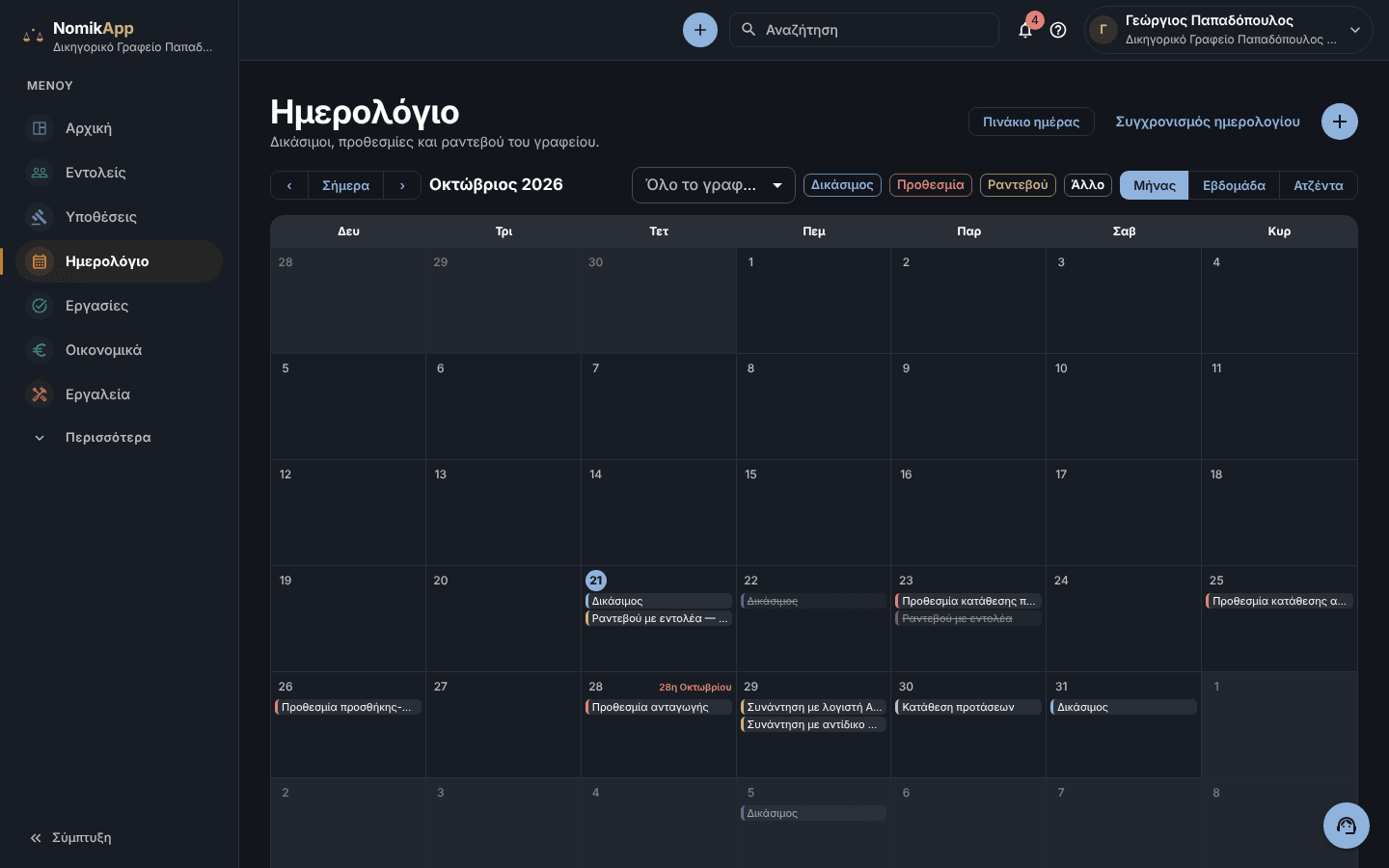Open Προθεσμία ανταγωγής event on 28th

659,707
